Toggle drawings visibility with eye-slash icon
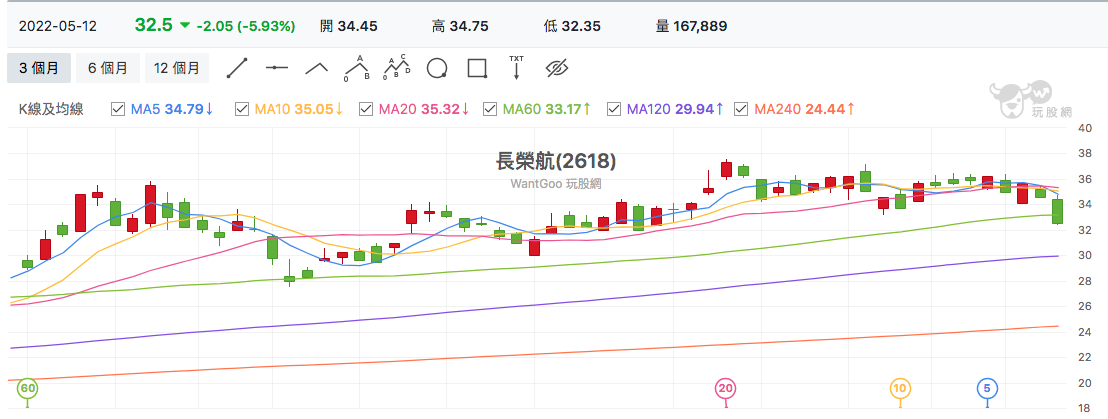The image size is (1108, 419). [x=557, y=68]
